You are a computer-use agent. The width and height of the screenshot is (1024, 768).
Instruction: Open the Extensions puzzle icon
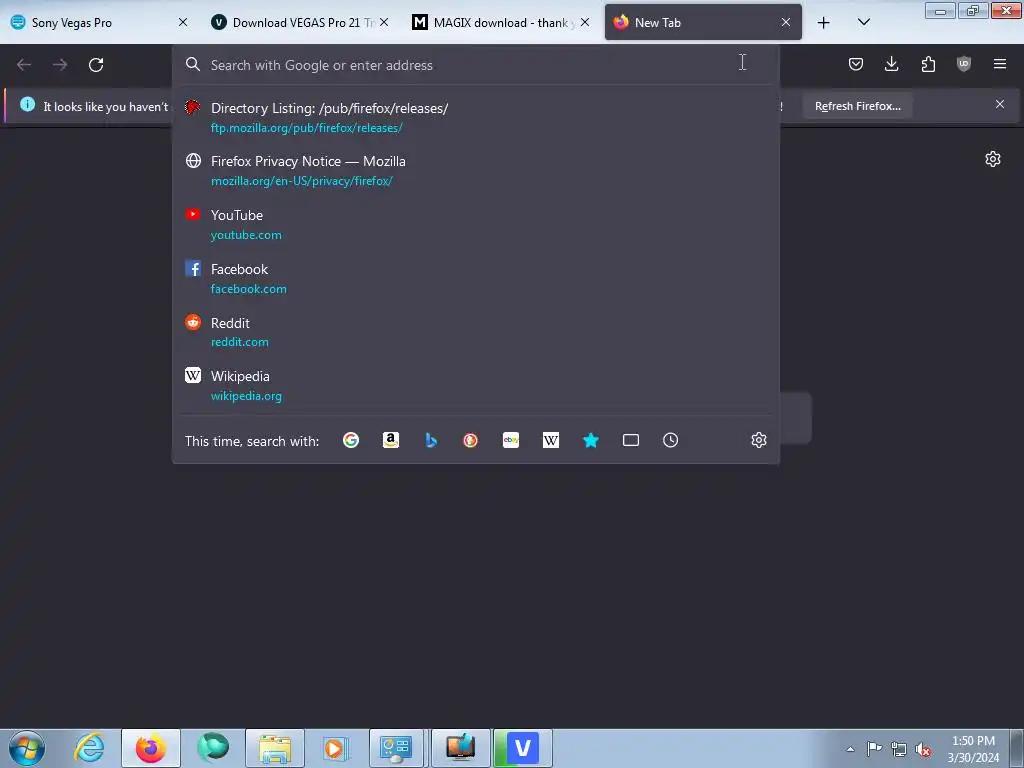coord(928,64)
